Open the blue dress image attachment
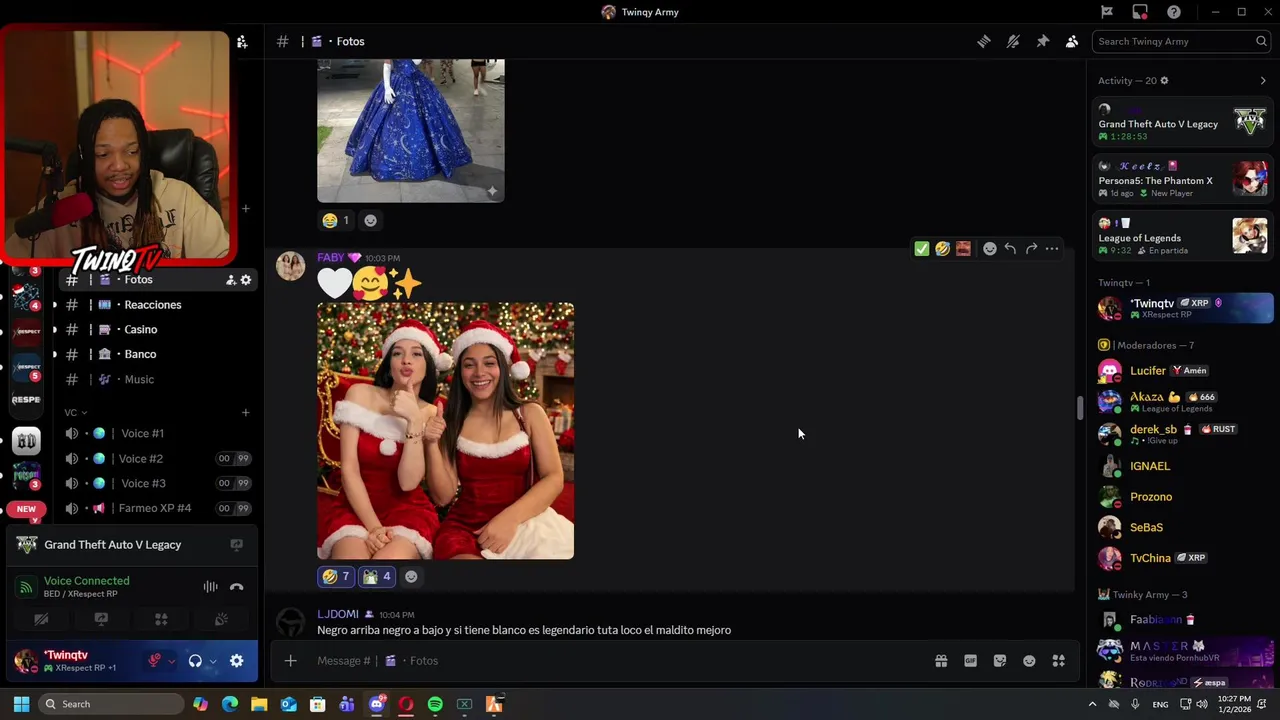Image resolution: width=1280 pixels, height=720 pixels. 410,130
